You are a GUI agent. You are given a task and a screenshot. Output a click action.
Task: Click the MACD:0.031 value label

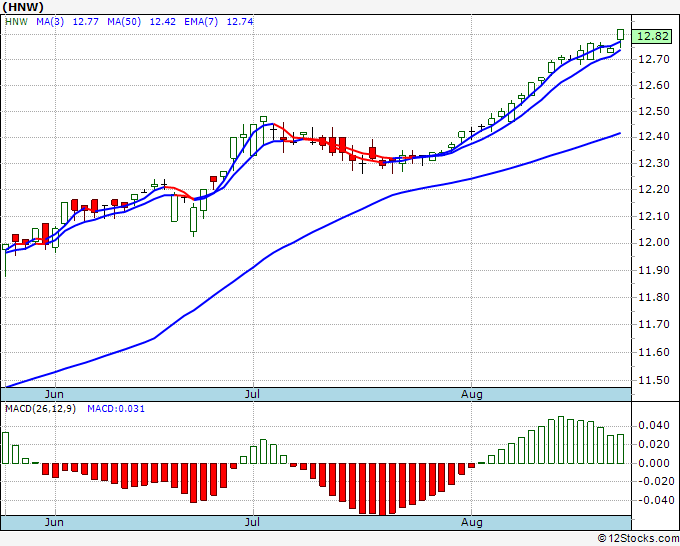pyautogui.click(x=116, y=409)
